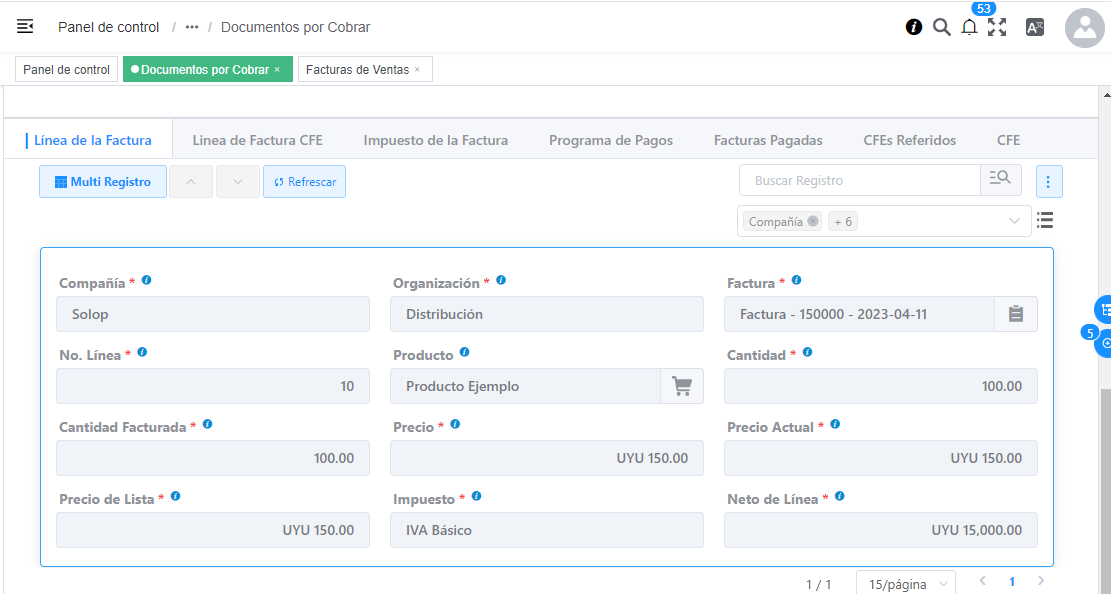This screenshot has width=1111, height=594.
Task: Open the three-dot more options menu
Action: 1049,182
